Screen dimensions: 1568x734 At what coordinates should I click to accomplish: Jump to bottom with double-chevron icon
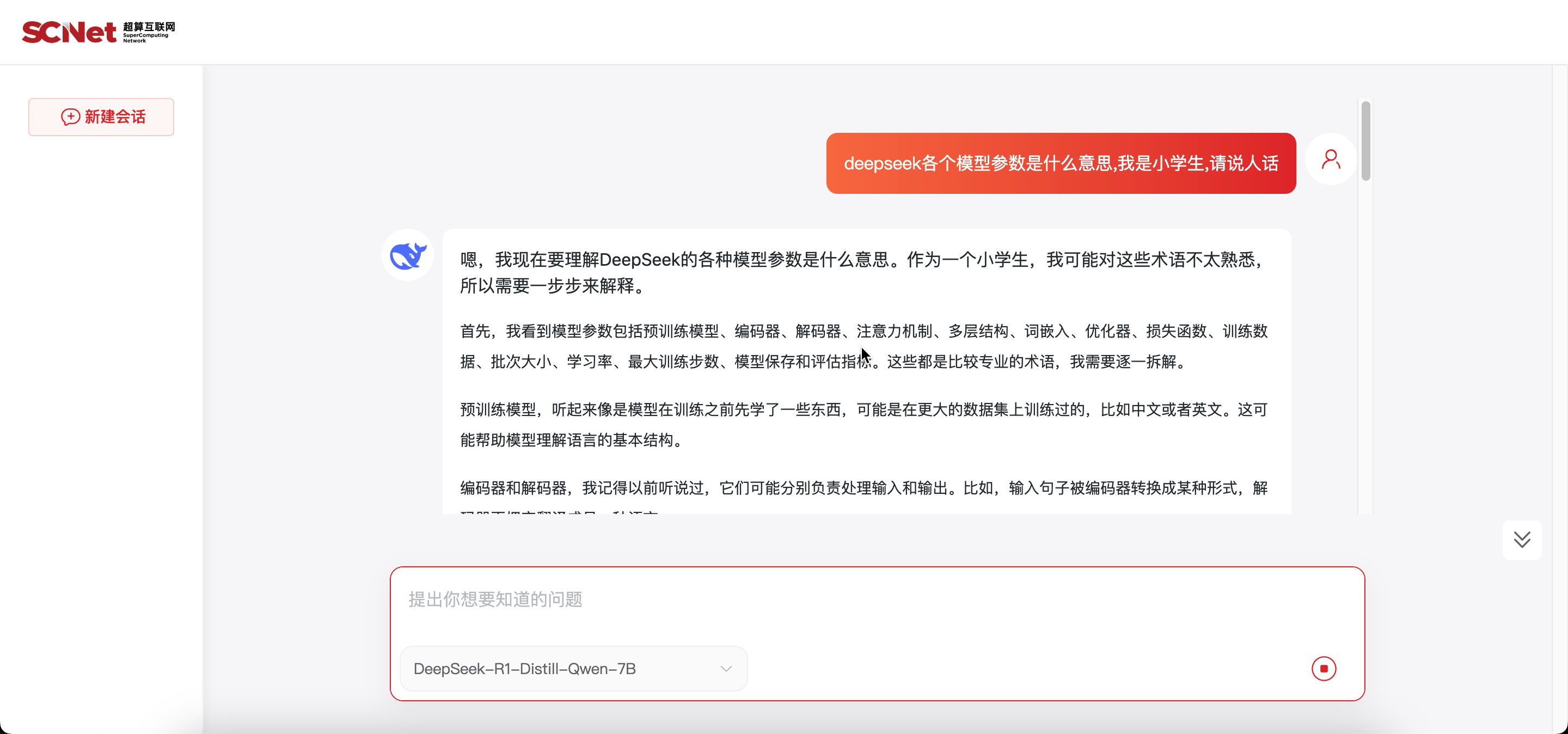pos(1522,540)
